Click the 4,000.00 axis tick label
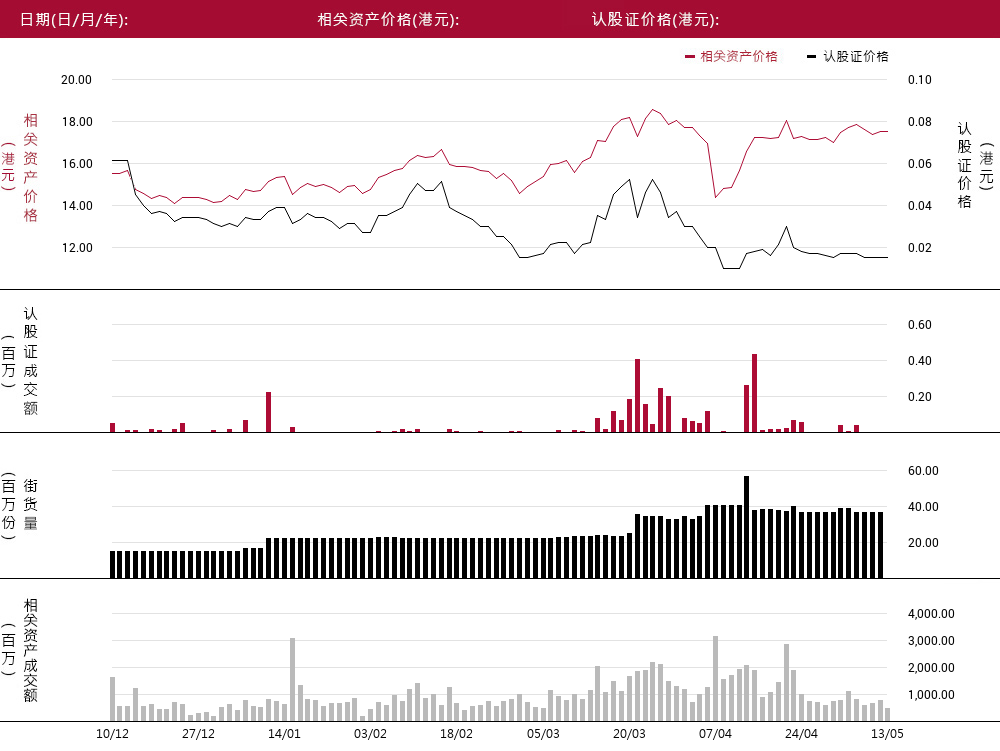Screen dimensions: 1000x751 pos(931,614)
